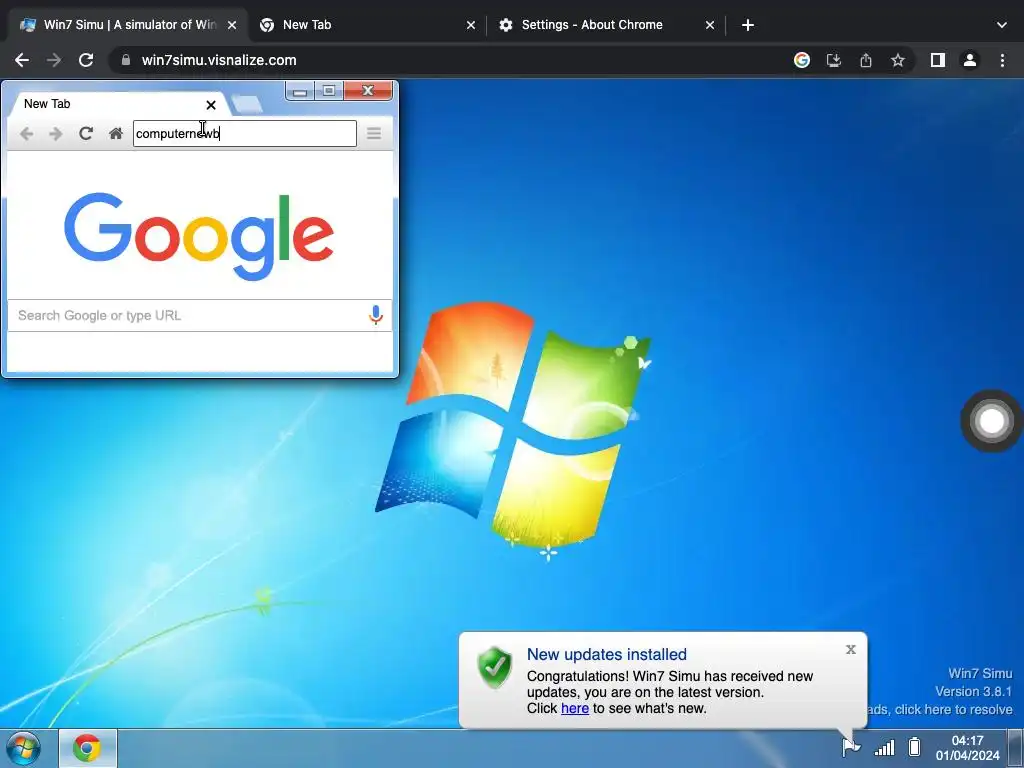
Task: Open a new tab in simulated Chrome window
Action: 247,104
